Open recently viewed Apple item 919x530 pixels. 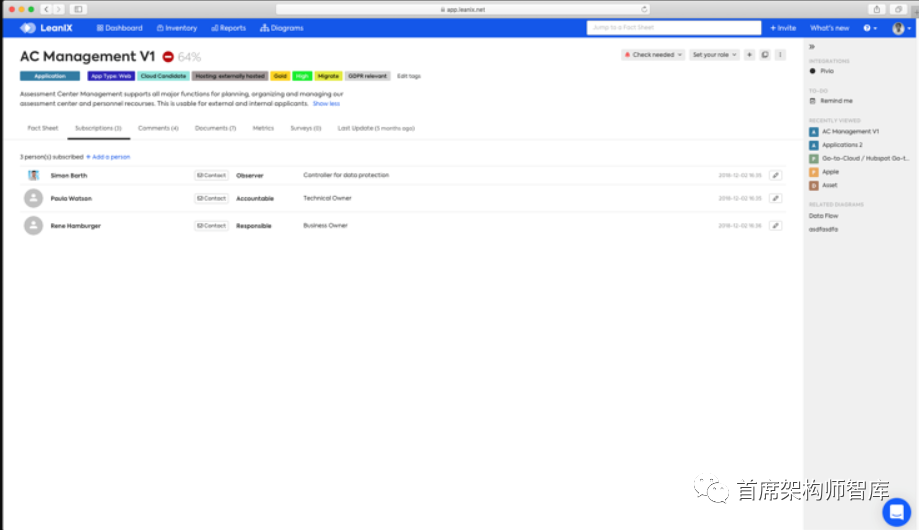pos(825,172)
